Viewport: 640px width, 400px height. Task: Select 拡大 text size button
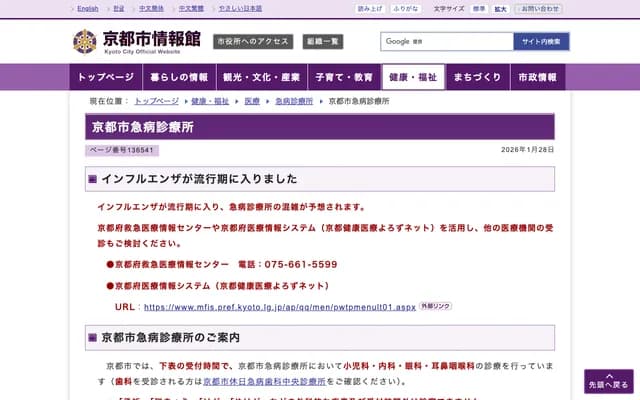point(500,9)
